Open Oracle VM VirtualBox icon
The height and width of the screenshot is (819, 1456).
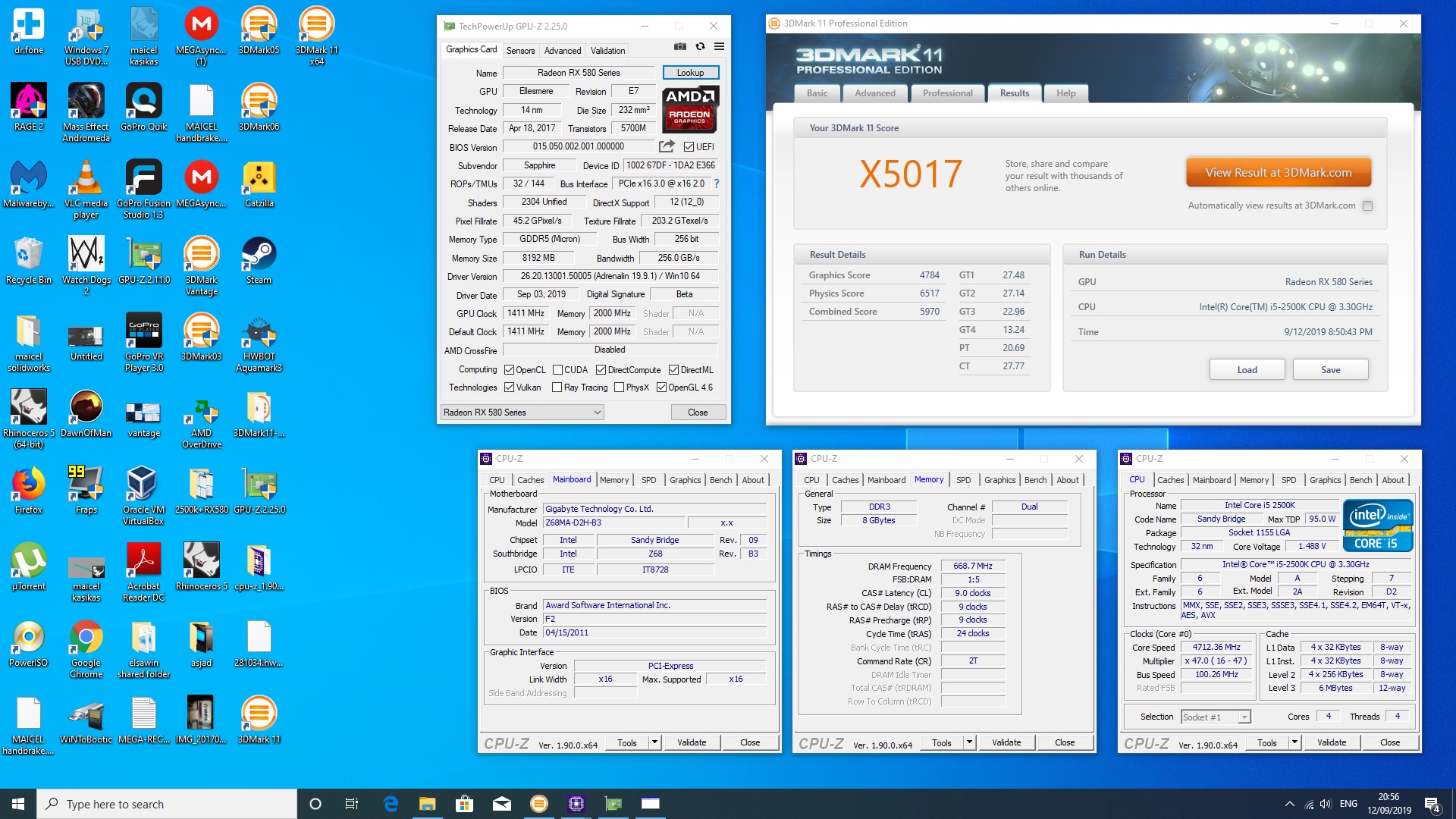(x=143, y=495)
